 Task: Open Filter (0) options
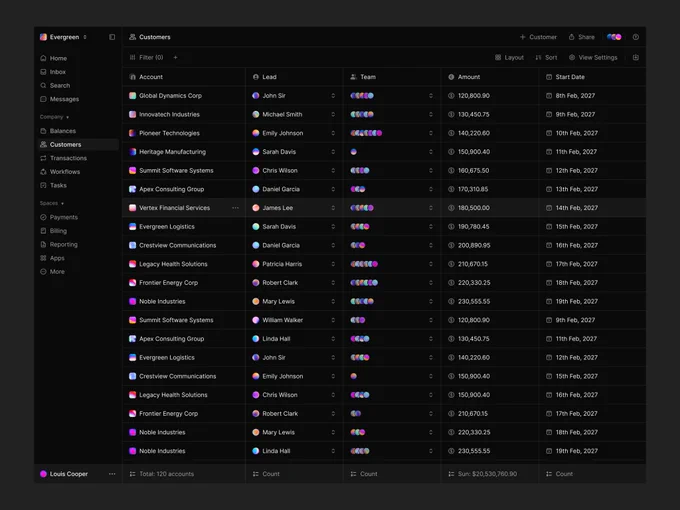tap(146, 57)
